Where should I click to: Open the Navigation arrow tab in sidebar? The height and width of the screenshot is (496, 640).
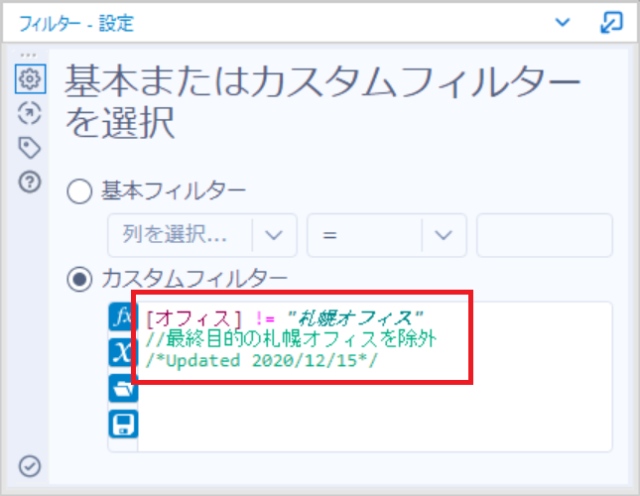(30, 113)
